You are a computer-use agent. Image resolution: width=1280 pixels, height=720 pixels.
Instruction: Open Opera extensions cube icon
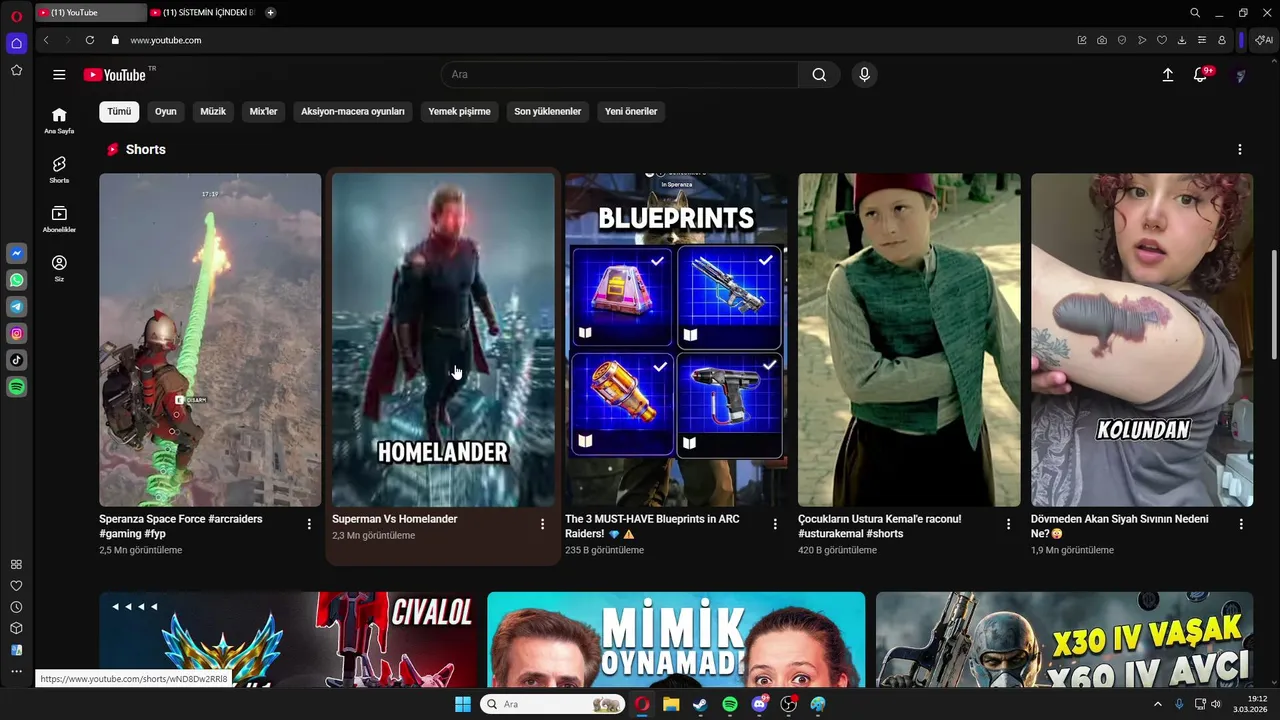point(16,628)
